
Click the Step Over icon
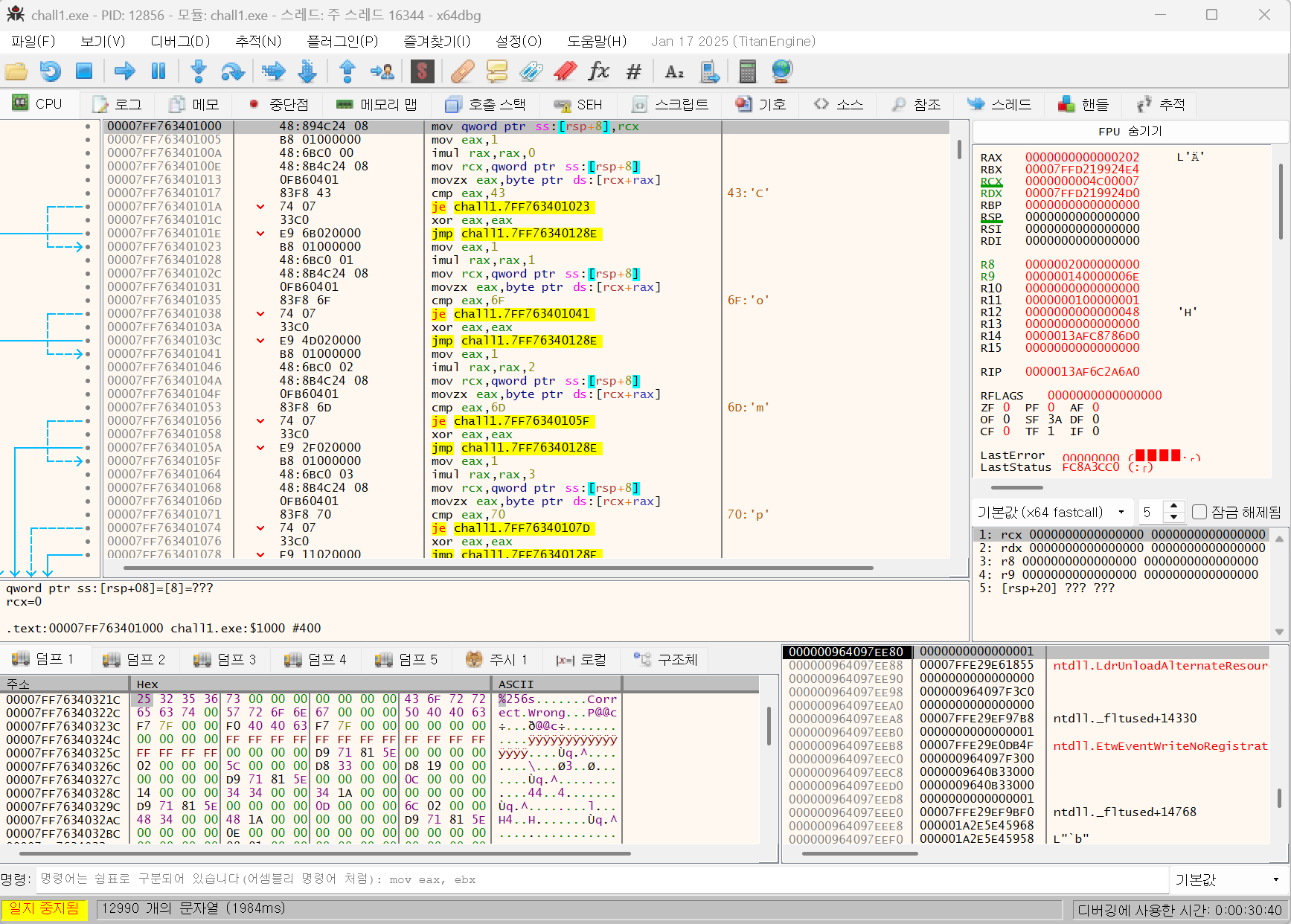[x=232, y=71]
